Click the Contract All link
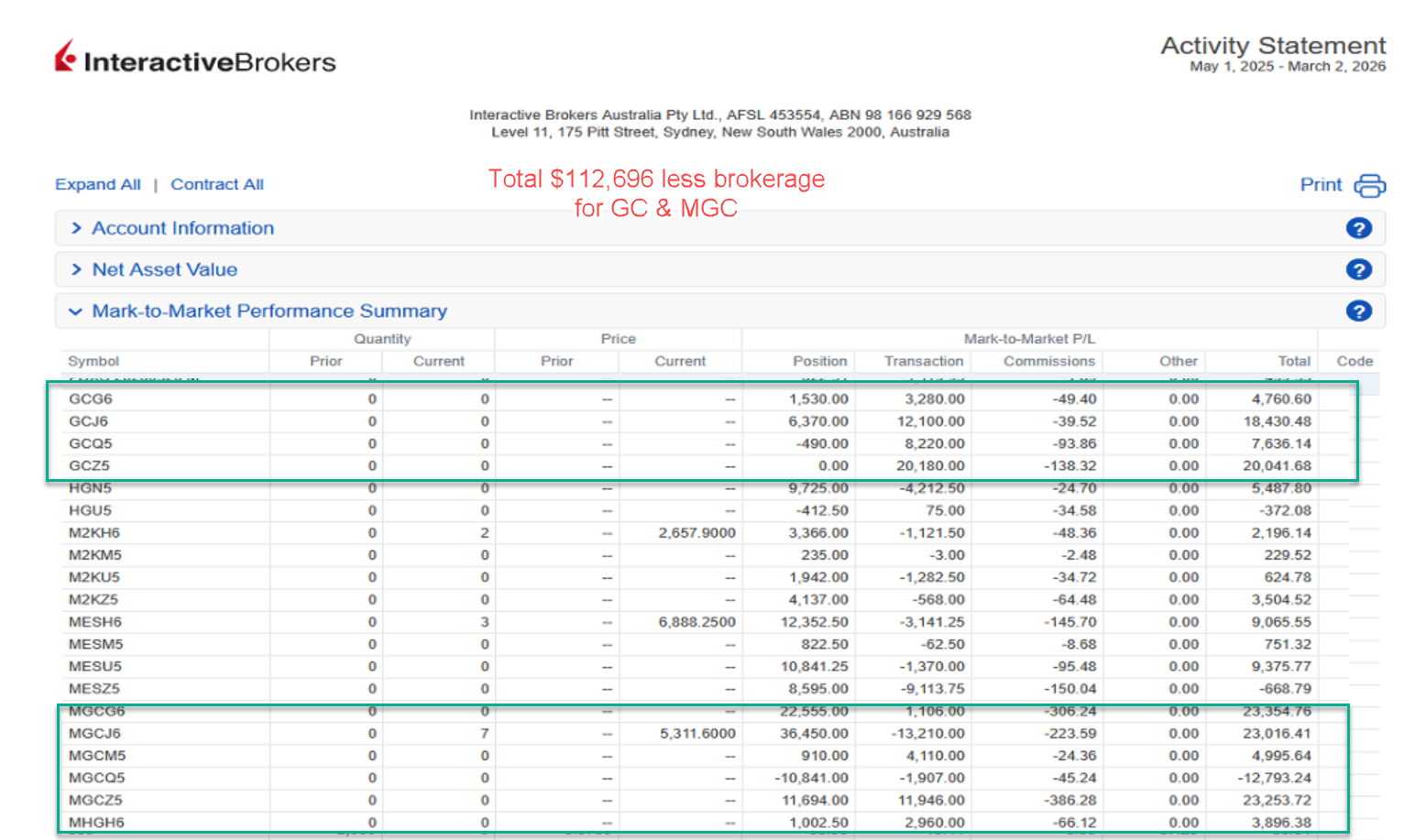Image resolution: width=1426 pixels, height=840 pixels. click(217, 184)
